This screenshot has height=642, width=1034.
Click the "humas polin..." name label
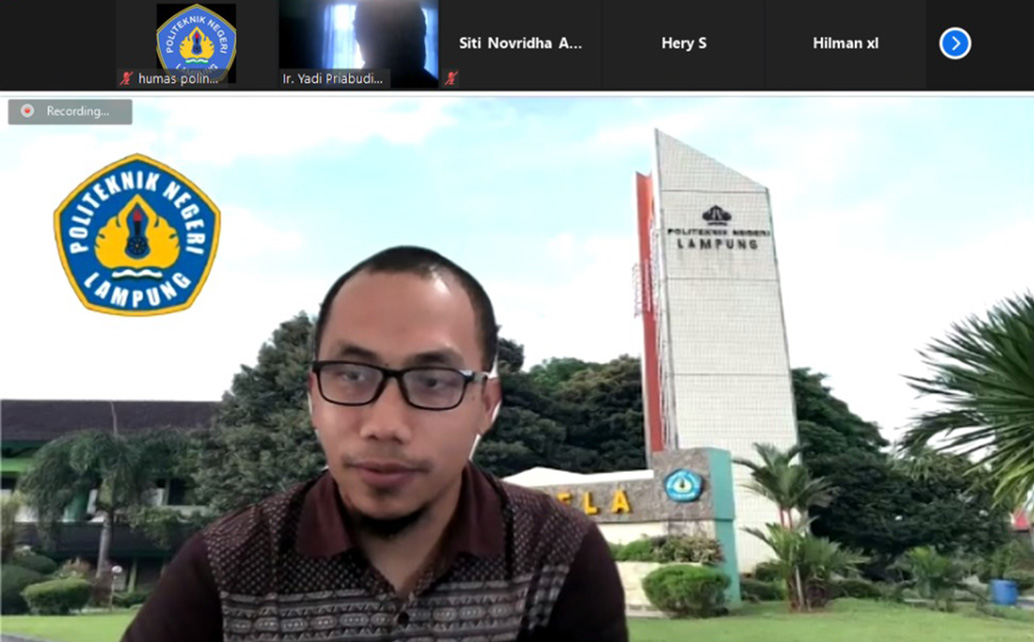[x=178, y=78]
